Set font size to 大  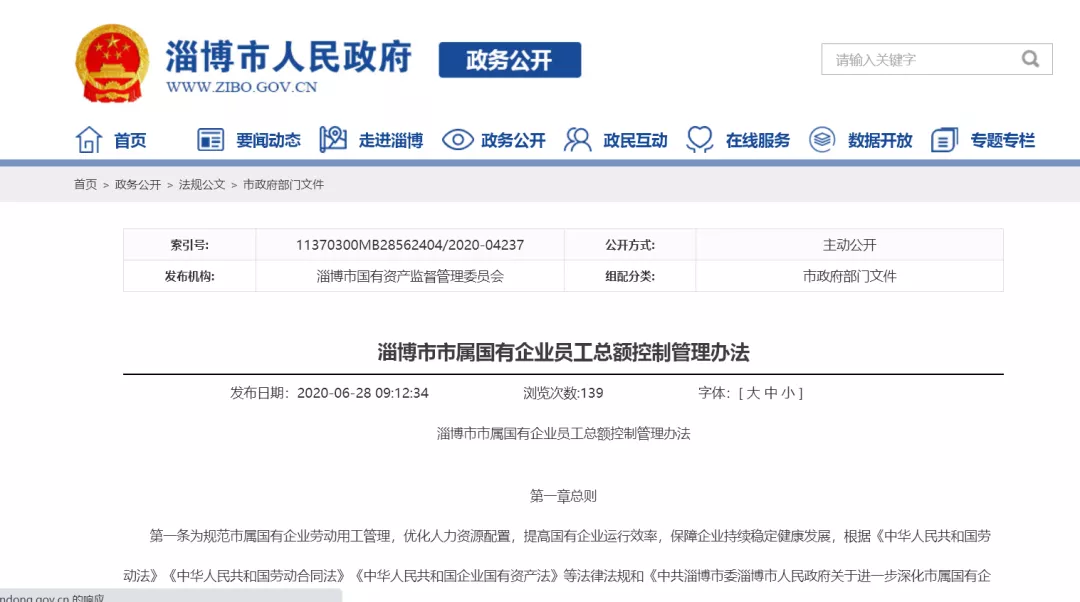tap(753, 393)
